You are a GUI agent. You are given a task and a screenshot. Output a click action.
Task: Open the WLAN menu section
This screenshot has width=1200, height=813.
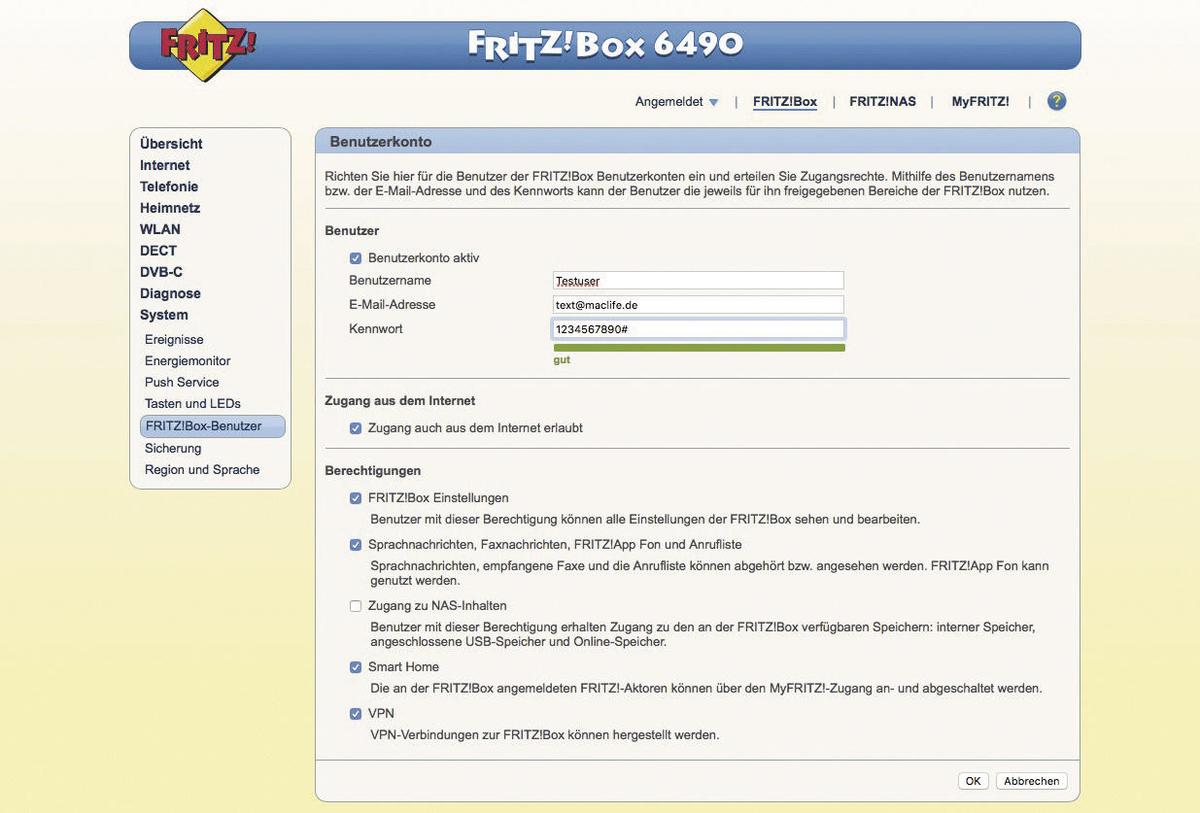point(160,229)
